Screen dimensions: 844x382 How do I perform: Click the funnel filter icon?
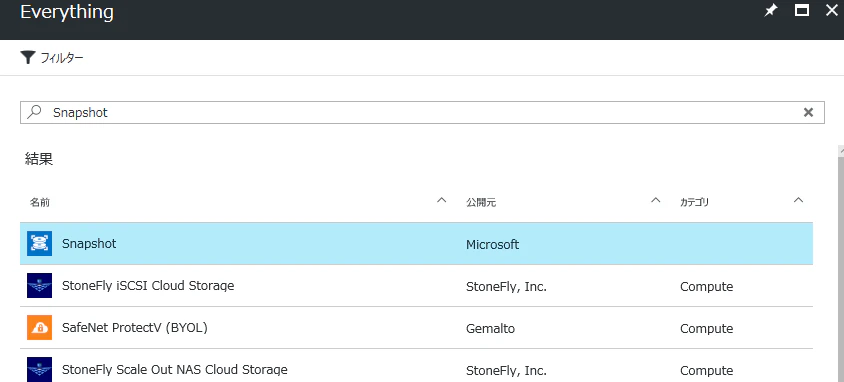pyautogui.click(x=28, y=58)
